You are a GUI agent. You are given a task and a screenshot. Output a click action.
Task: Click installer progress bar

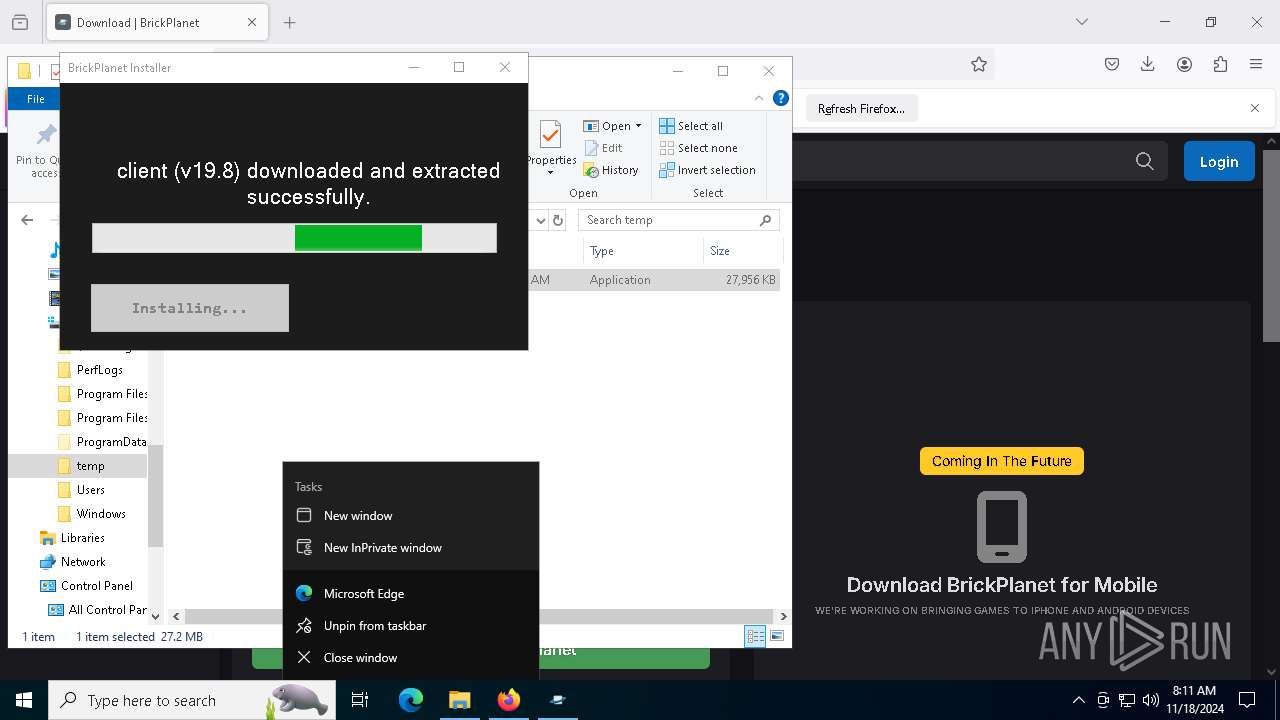click(294, 238)
